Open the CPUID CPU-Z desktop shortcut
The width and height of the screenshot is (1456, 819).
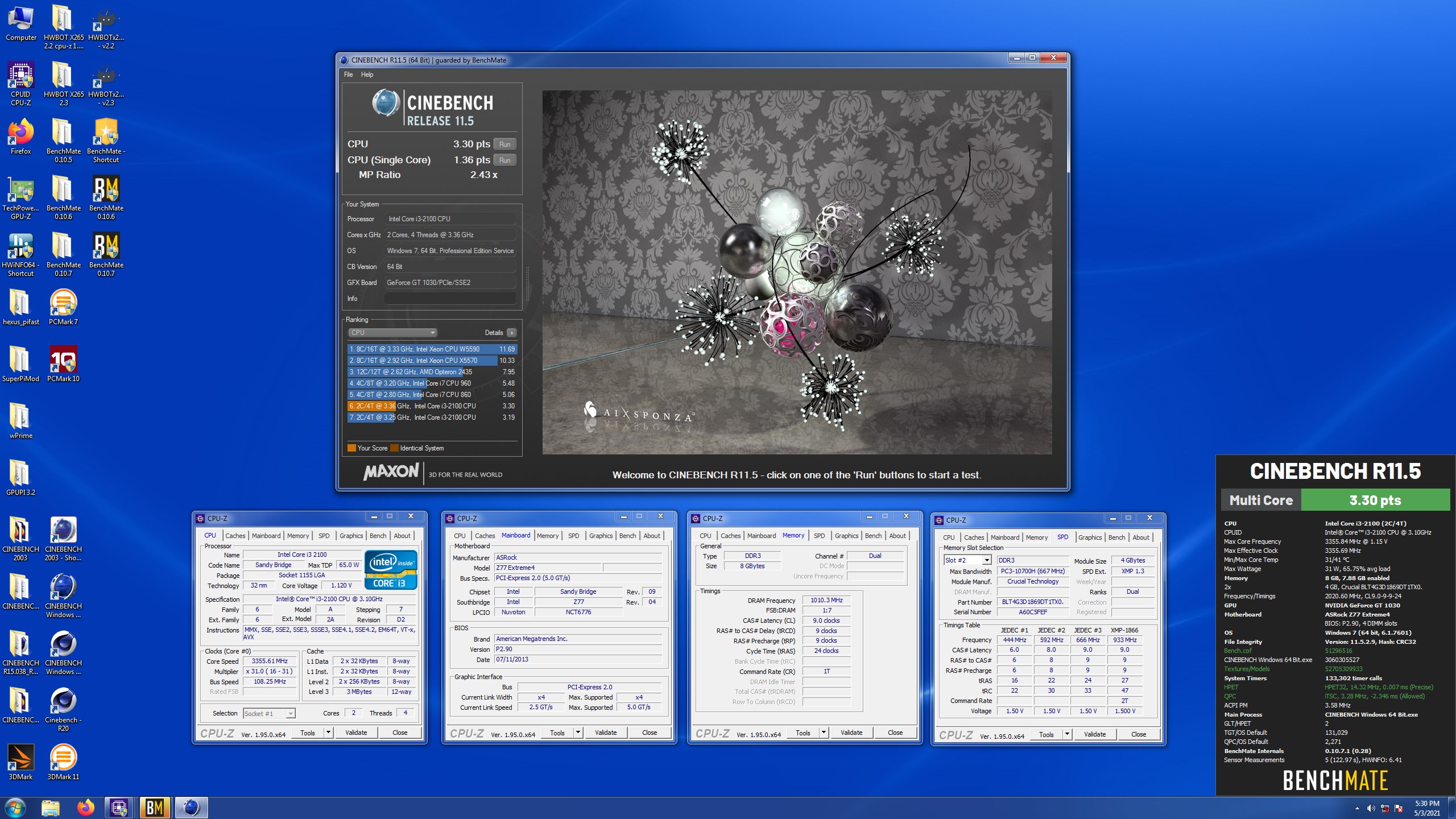click(x=21, y=84)
